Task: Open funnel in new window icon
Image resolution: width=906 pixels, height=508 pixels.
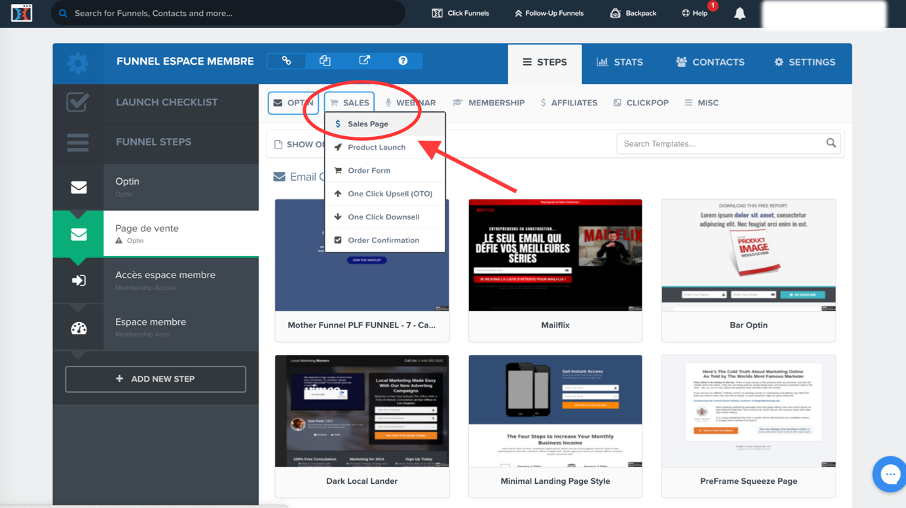Action: coord(364,61)
